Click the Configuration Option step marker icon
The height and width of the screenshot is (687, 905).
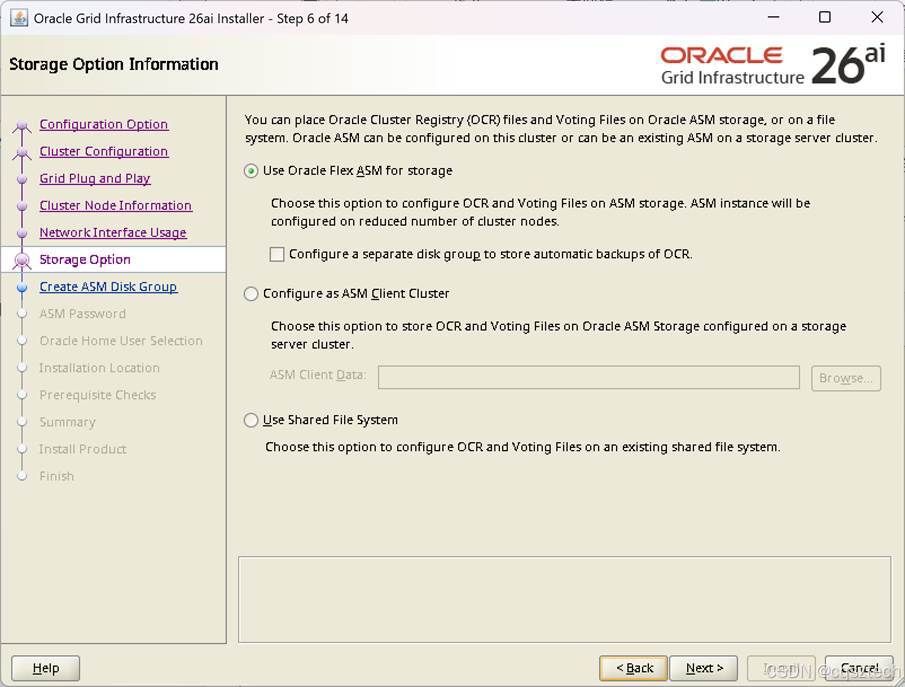pyautogui.click(x=22, y=126)
